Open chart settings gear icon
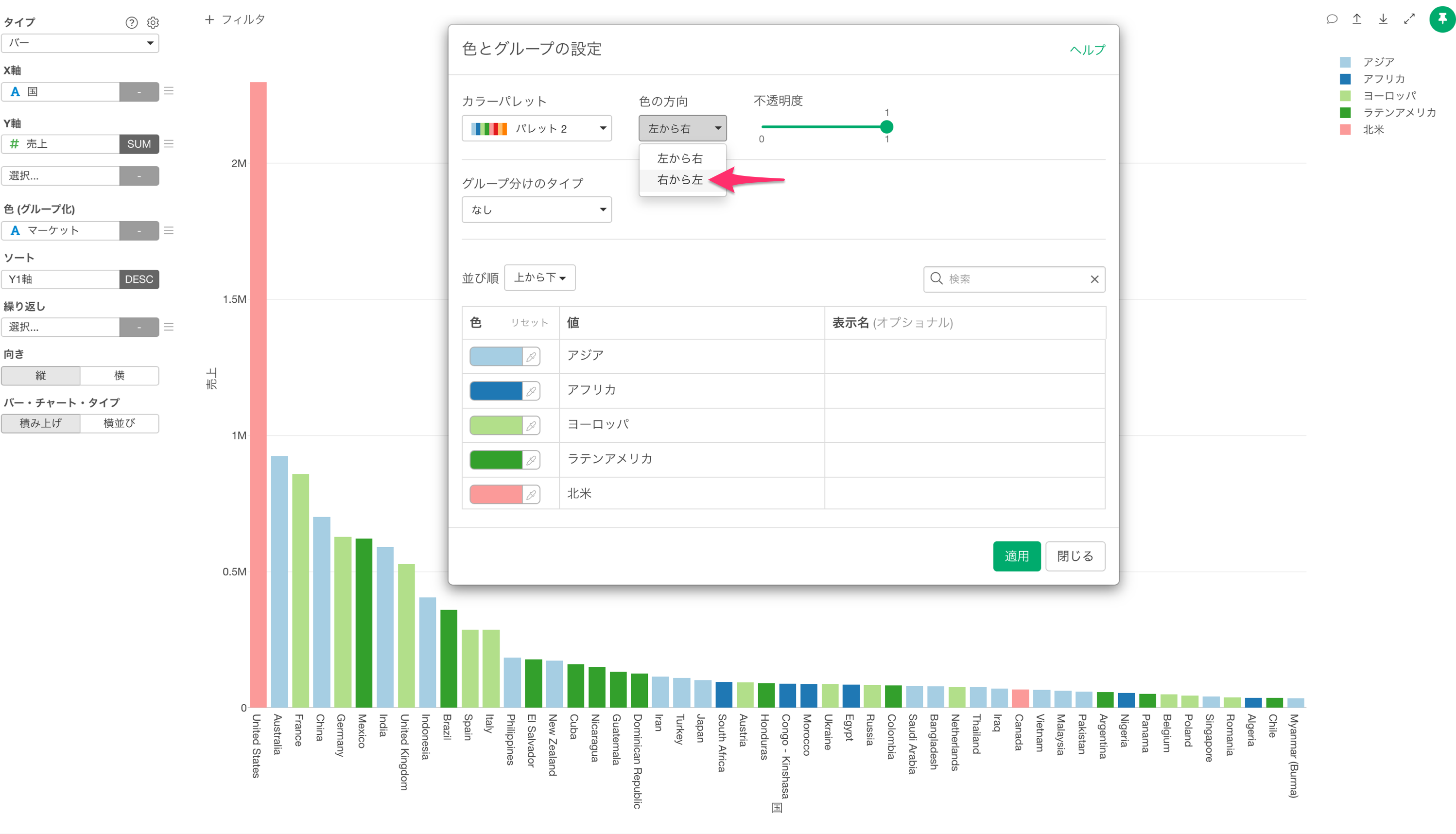The height and width of the screenshot is (834, 1456). 153,23
